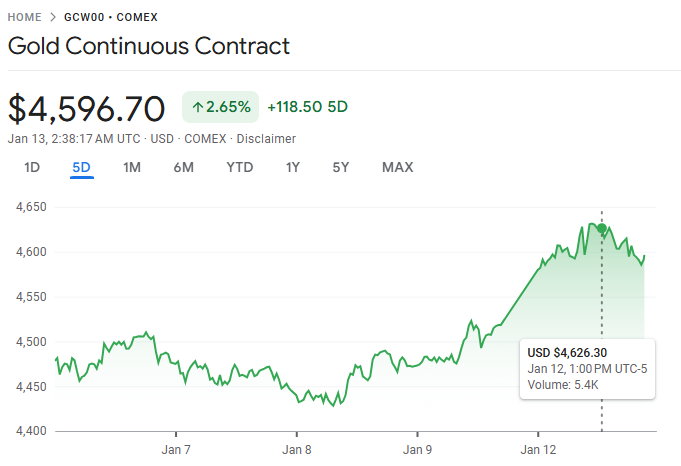Go to the HOME breadcrumb link
Screen dimensions: 681x466
click(x=25, y=18)
